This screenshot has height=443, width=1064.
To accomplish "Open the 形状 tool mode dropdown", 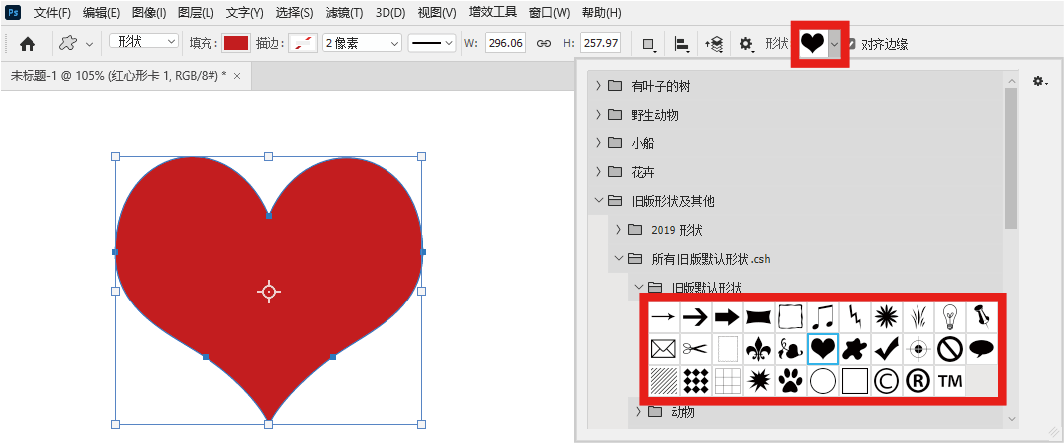I will (x=144, y=42).
